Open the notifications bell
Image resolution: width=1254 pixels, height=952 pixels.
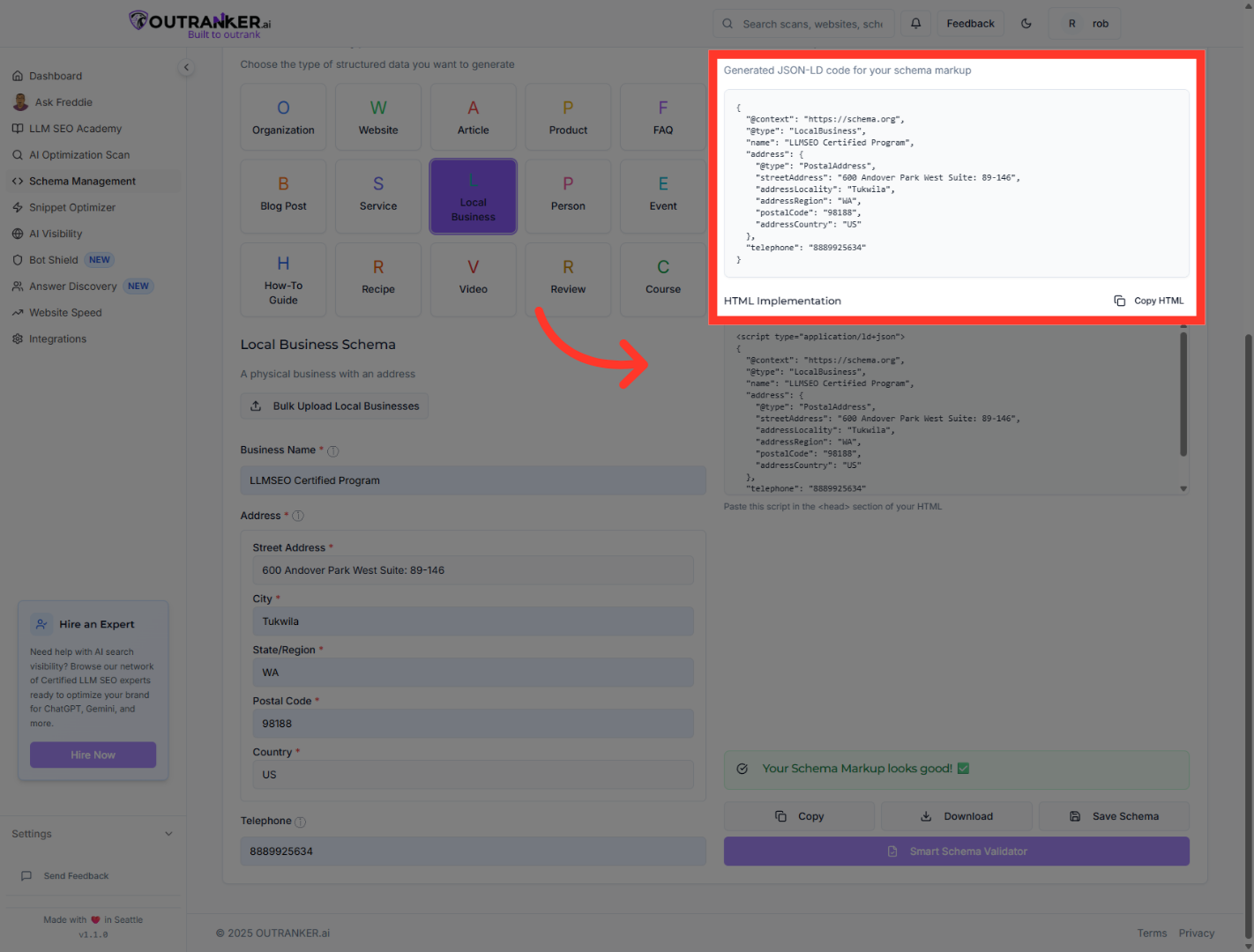click(x=915, y=23)
